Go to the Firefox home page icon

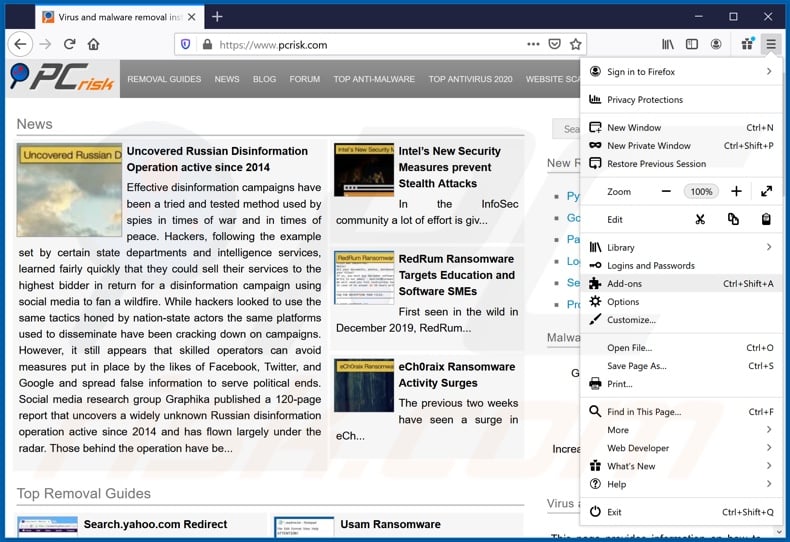(93, 44)
